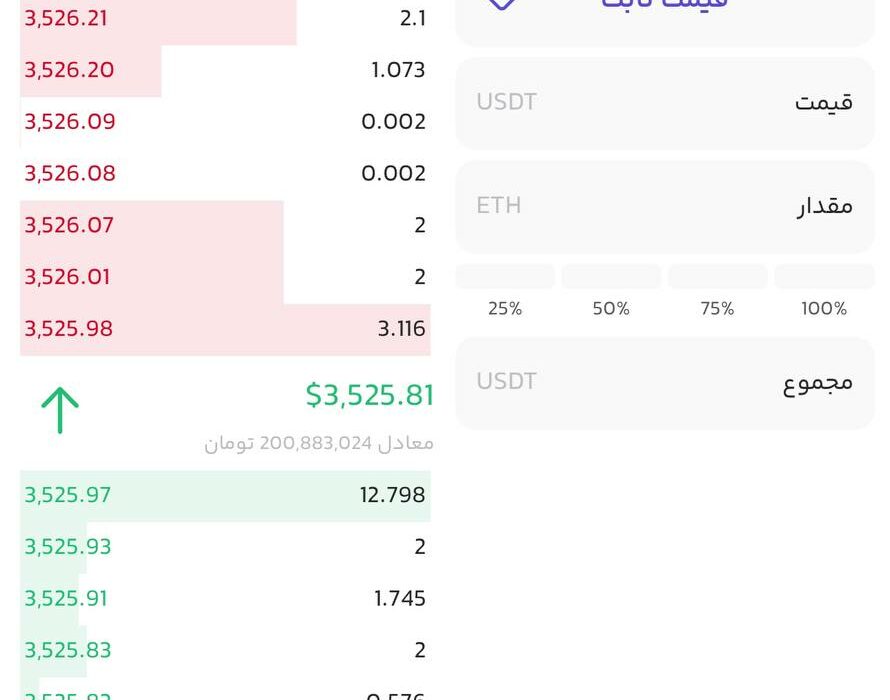Click the diamond icon beside the purple heading
Viewport: 890px width, 700px height.
coord(502,3)
